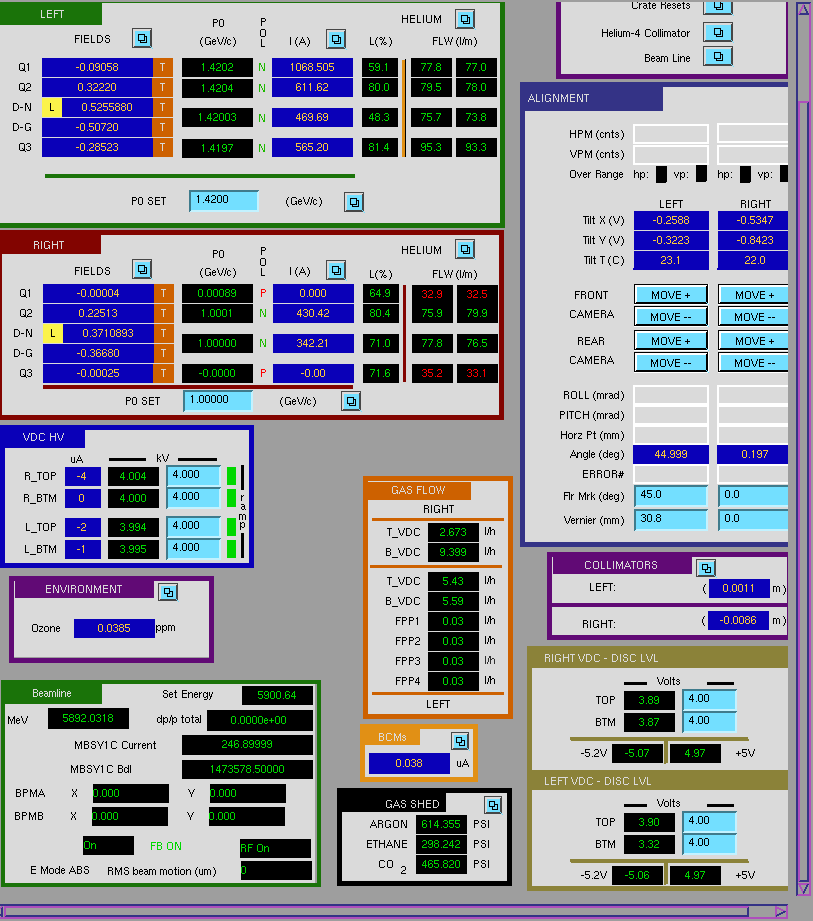The height and width of the screenshot is (921, 813).
Task: Open the Beam Line display icon
Action: point(718,56)
